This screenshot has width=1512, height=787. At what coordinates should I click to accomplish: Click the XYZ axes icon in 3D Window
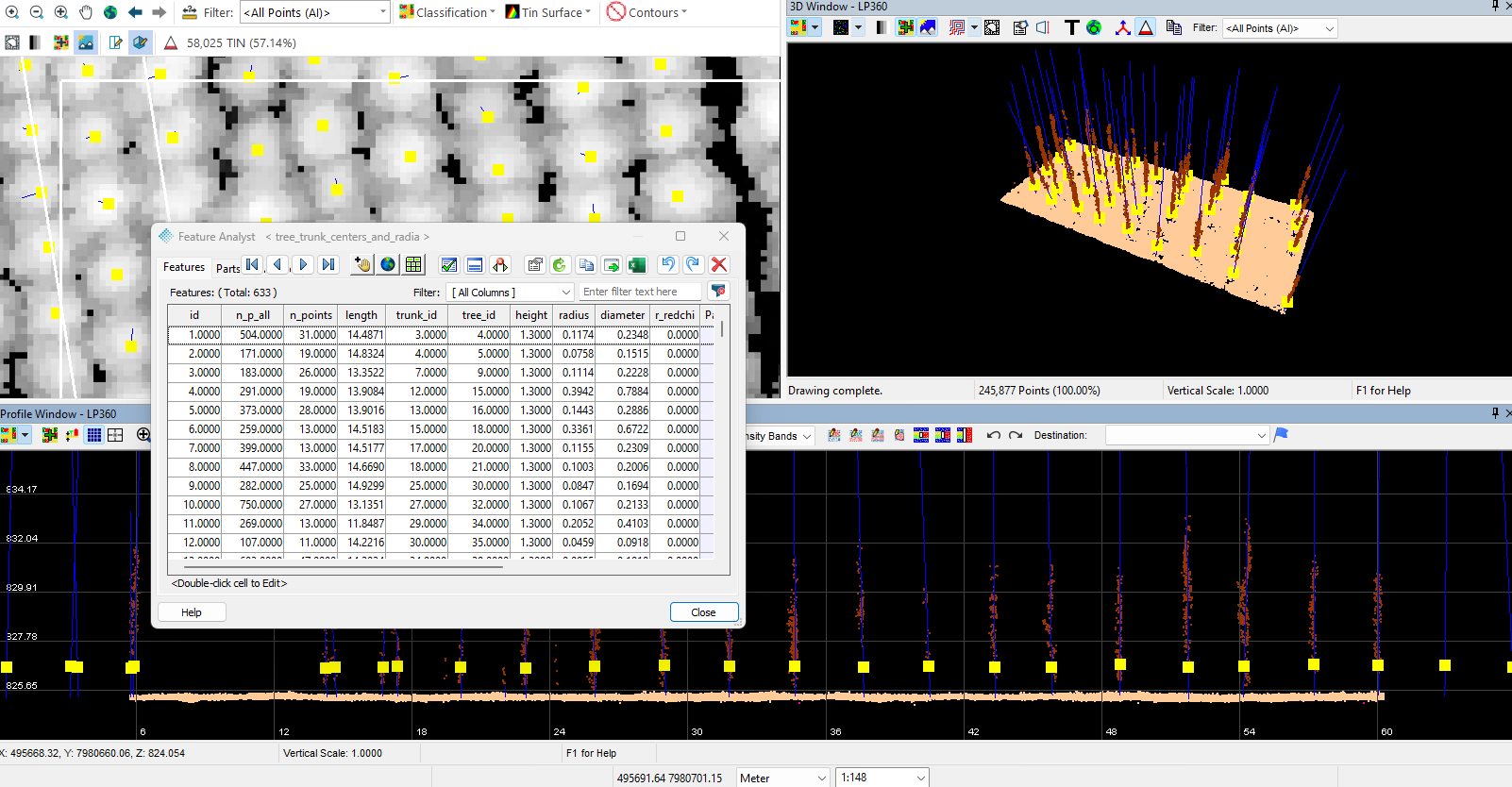1122,27
